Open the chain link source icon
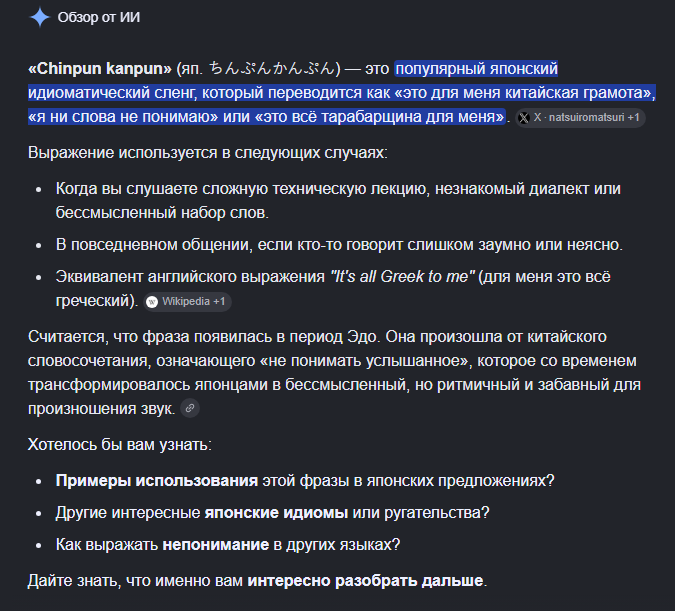 190,408
